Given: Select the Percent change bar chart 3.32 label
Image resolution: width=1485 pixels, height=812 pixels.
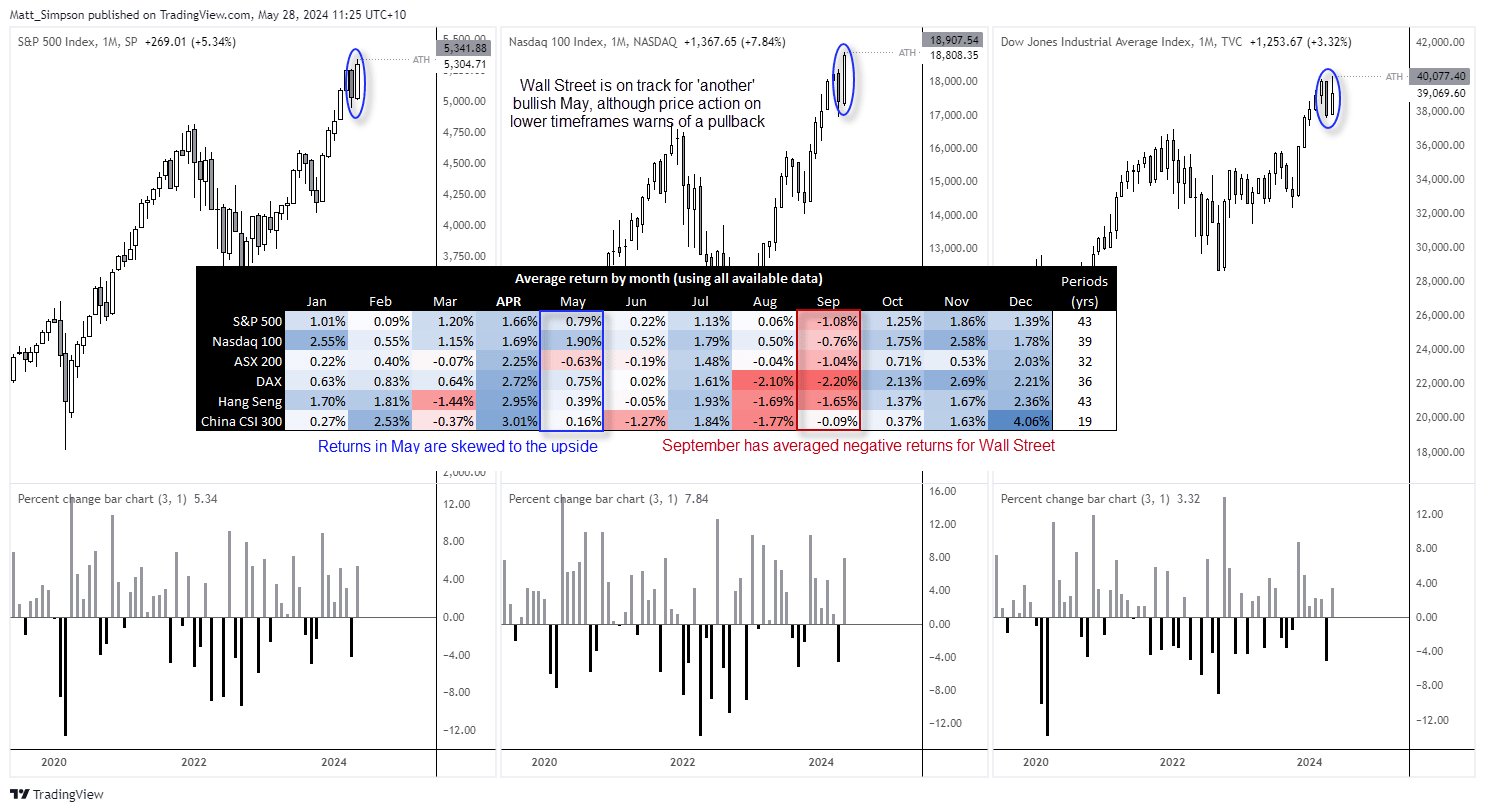Looking at the screenshot, I should pyautogui.click(x=1102, y=498).
